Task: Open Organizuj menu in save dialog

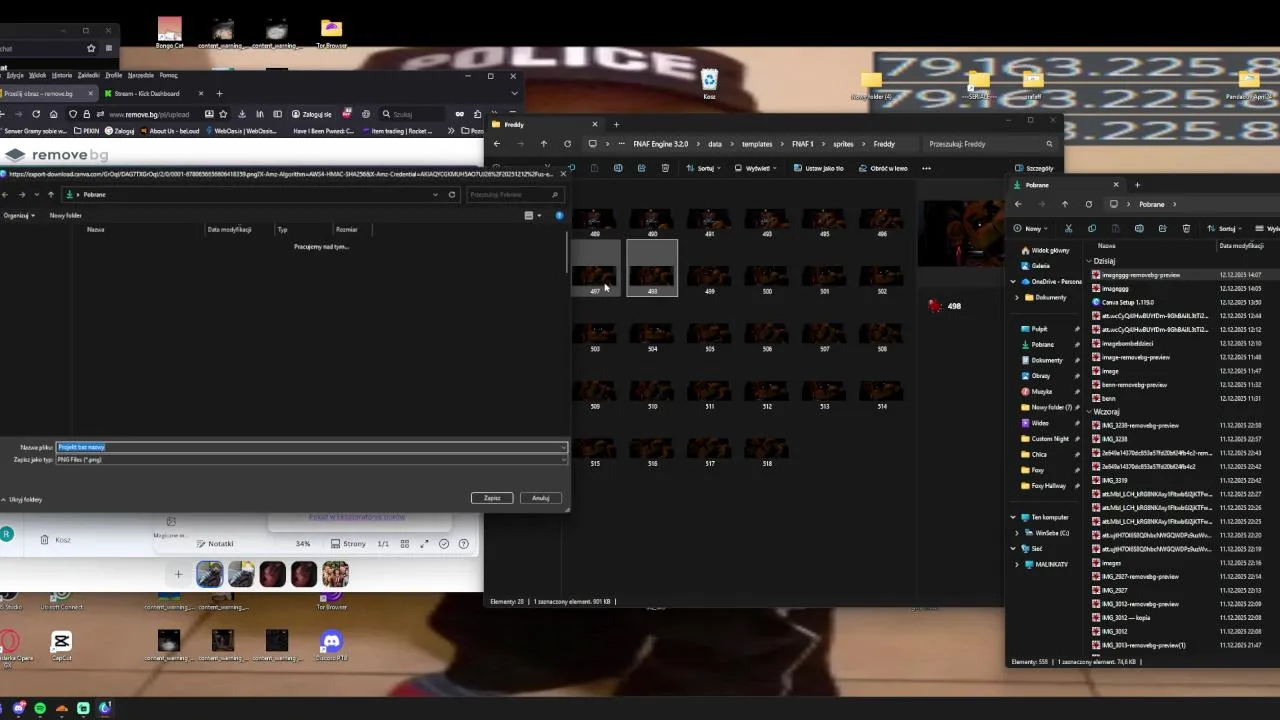Action: tap(19, 215)
